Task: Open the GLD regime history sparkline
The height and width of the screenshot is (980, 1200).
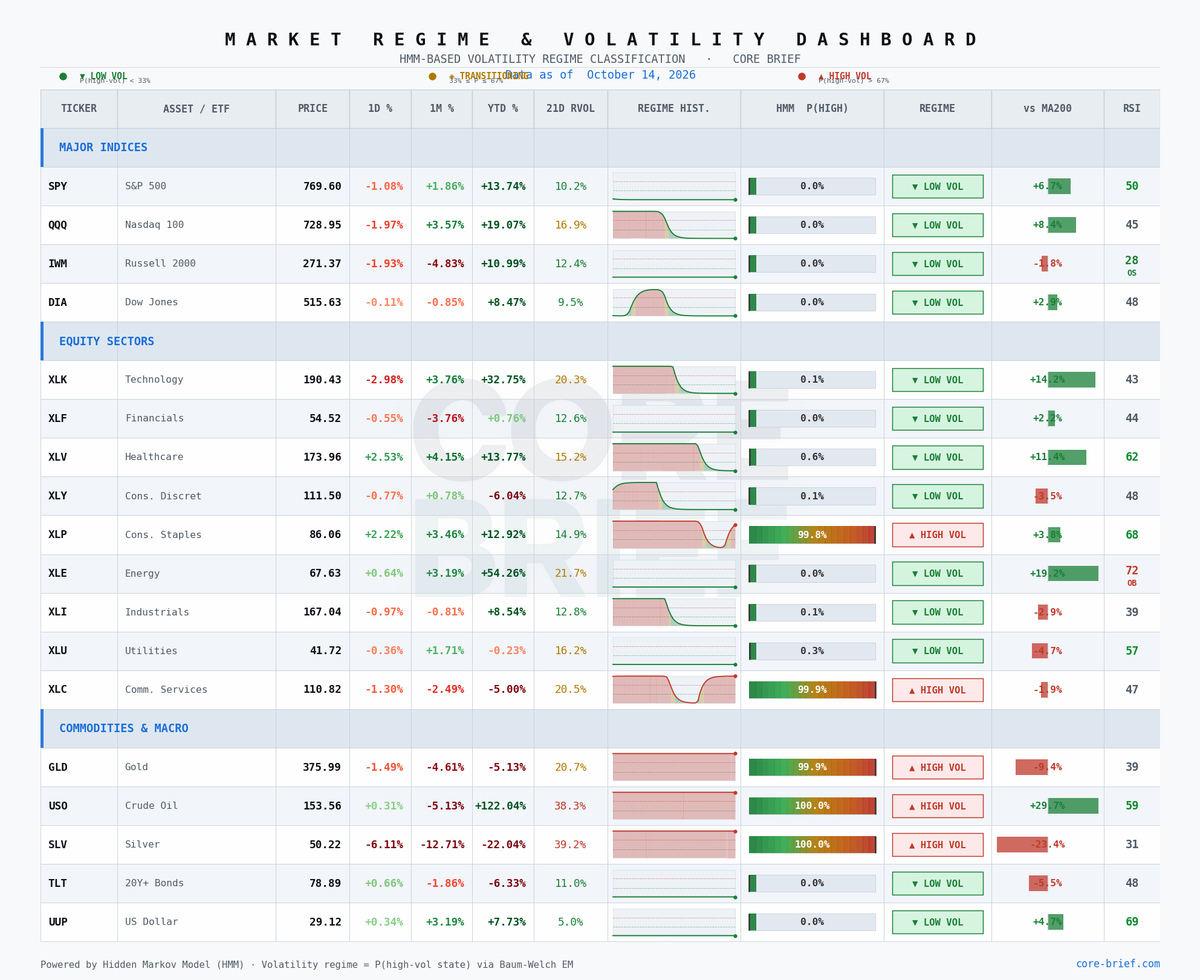Action: point(674,767)
